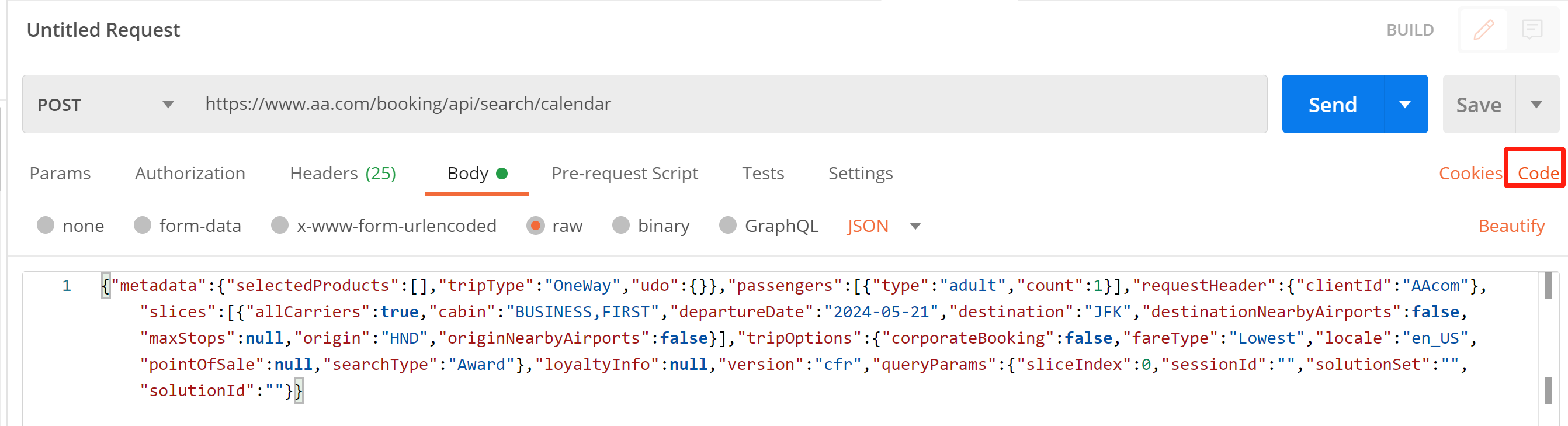Click the "AAcom" clientId value
The width and height of the screenshot is (1568, 426).
click(x=1436, y=285)
